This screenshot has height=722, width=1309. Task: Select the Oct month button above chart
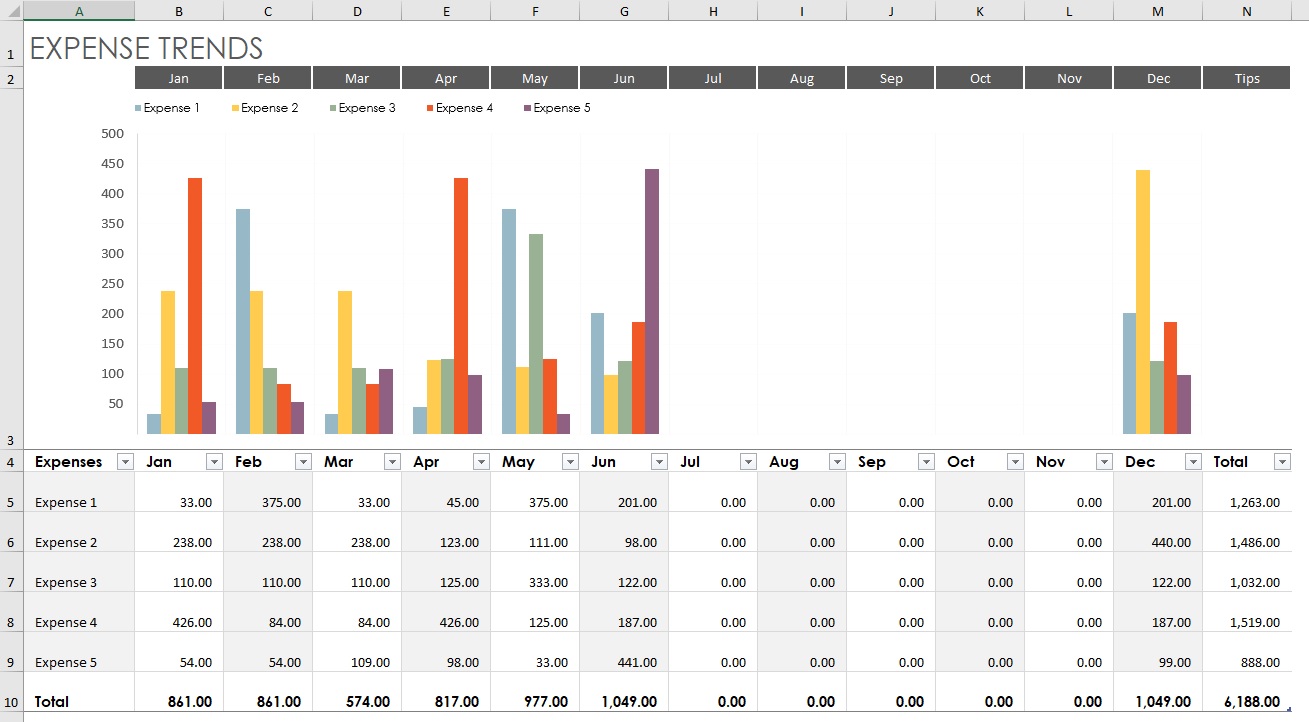[980, 78]
